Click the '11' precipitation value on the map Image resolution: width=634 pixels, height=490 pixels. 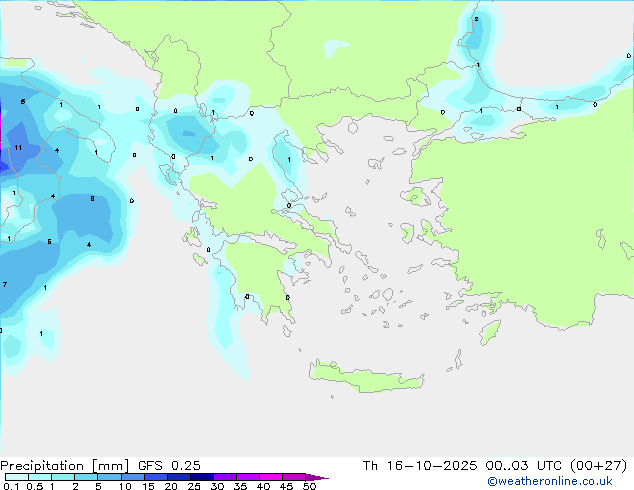tap(18, 148)
